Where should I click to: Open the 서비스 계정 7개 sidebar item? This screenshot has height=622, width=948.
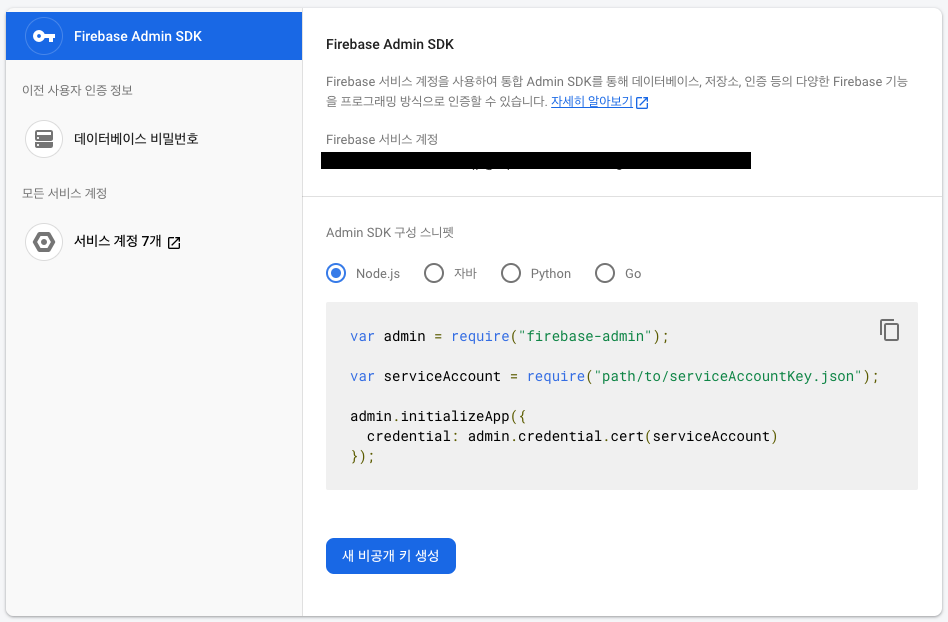tap(154, 242)
